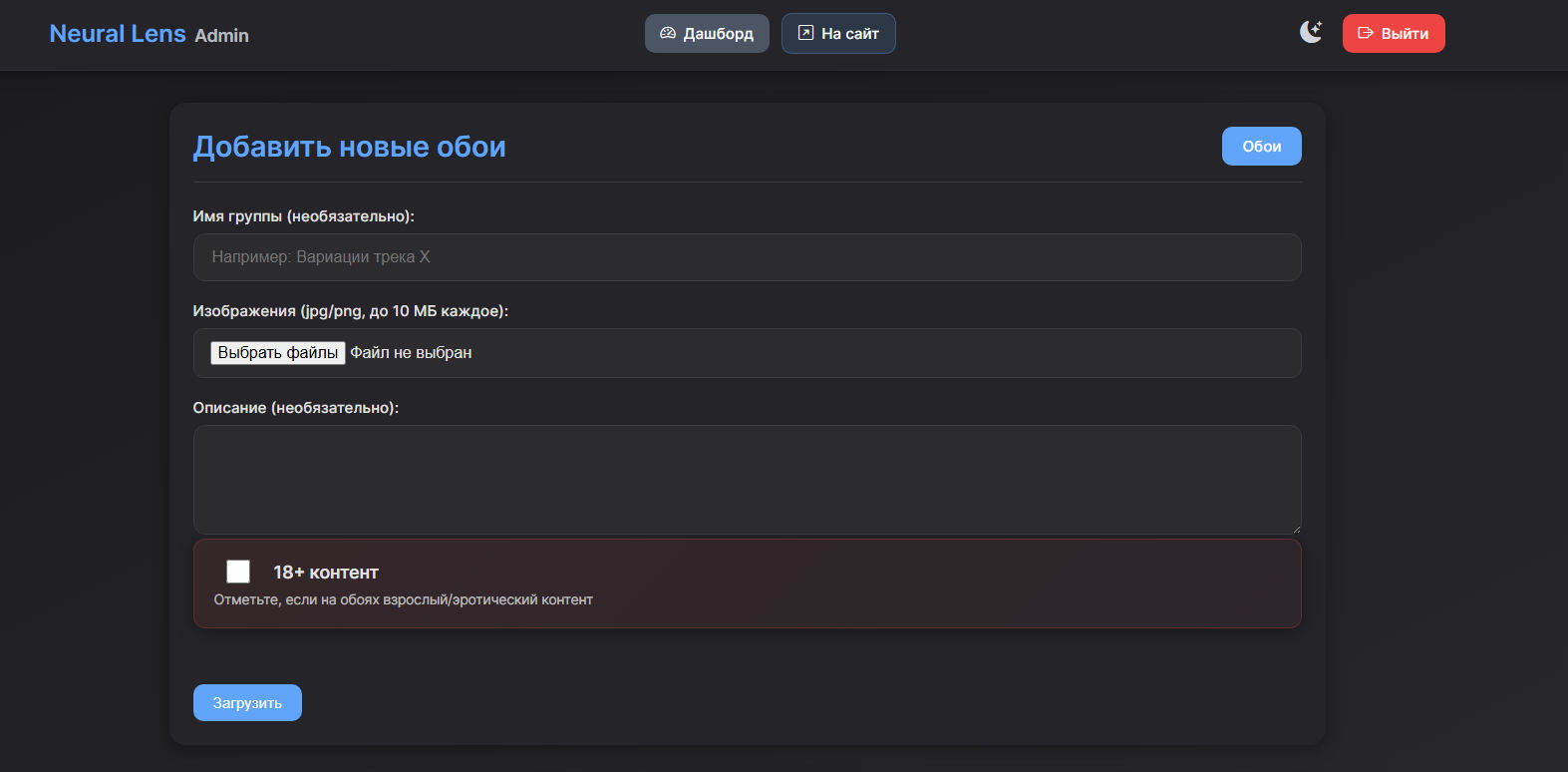The width and height of the screenshot is (1568, 772).
Task: Click the Обои button
Action: (1261, 147)
